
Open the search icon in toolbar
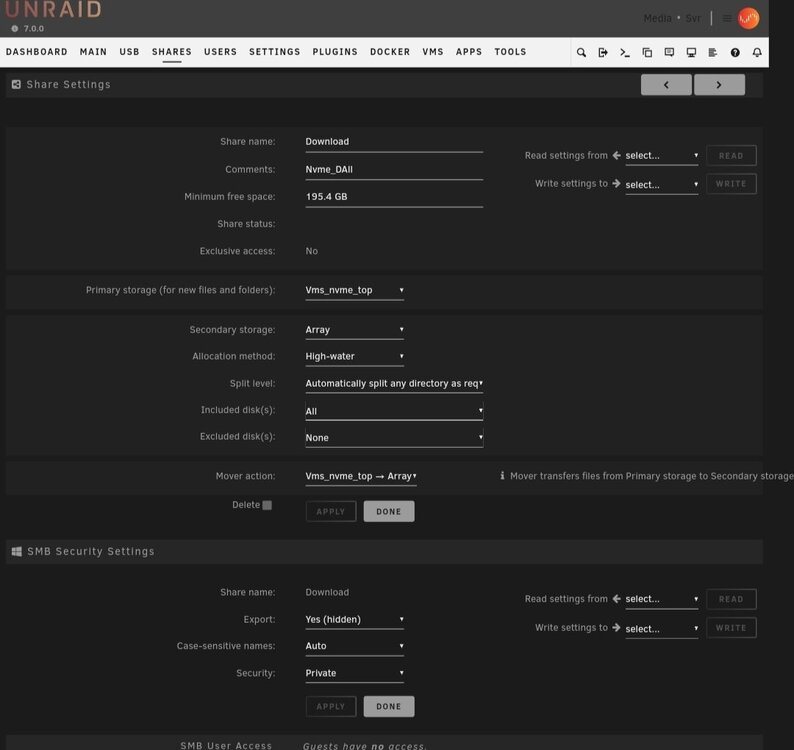pyautogui.click(x=581, y=52)
